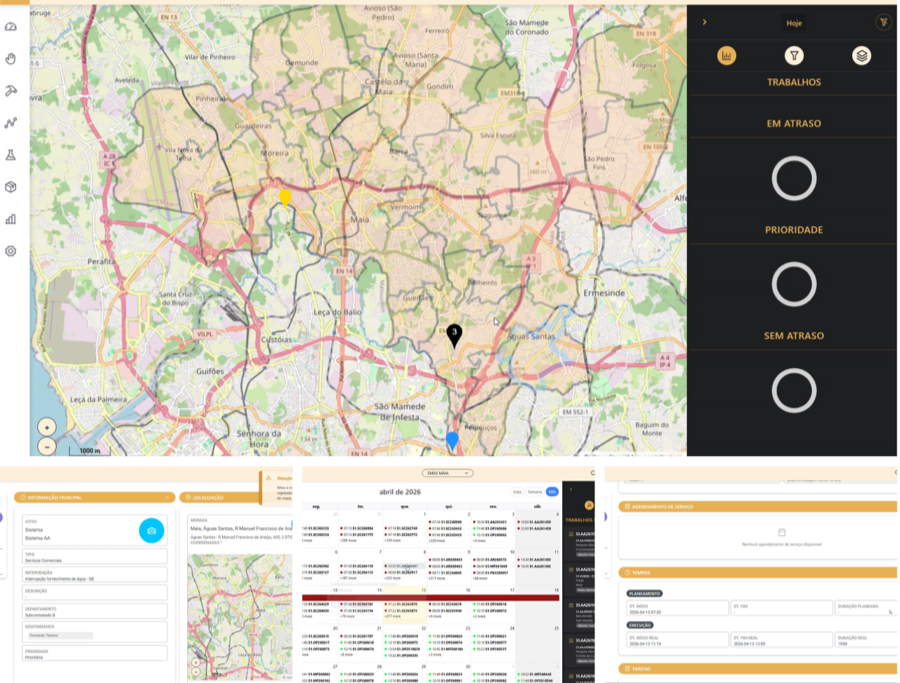Collapse the Informação Principal section chevron
Screen dimensions: 900x683
(x=166, y=498)
